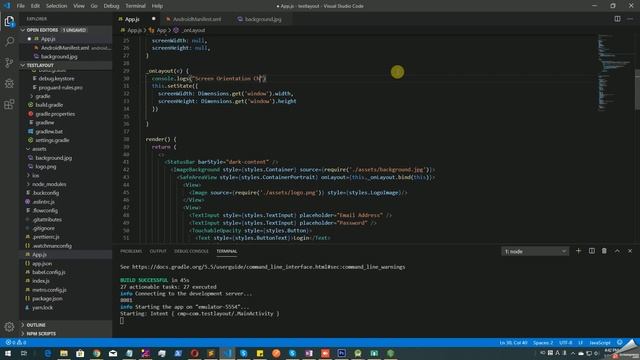Change language mode JavaScript

[x=600, y=342]
